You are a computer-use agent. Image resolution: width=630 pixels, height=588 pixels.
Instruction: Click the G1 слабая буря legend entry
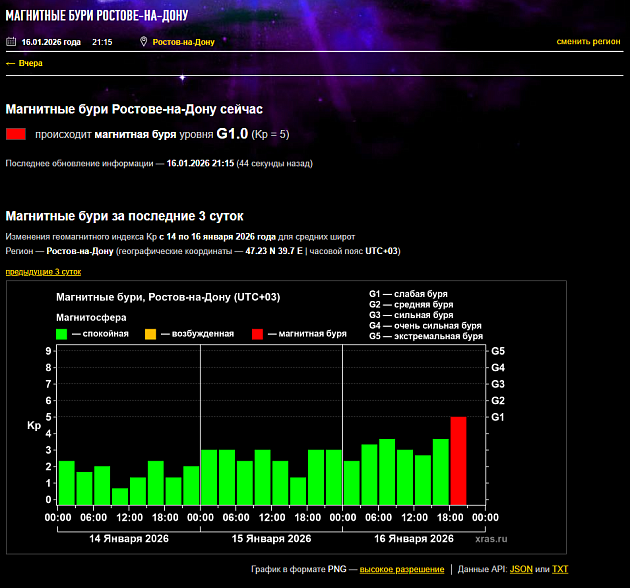tap(410, 293)
